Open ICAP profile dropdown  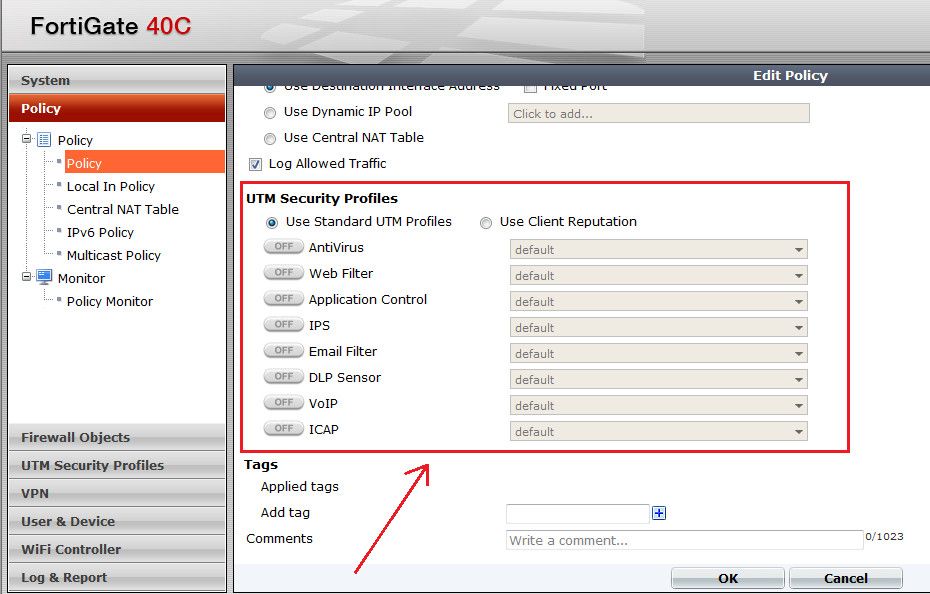point(658,432)
